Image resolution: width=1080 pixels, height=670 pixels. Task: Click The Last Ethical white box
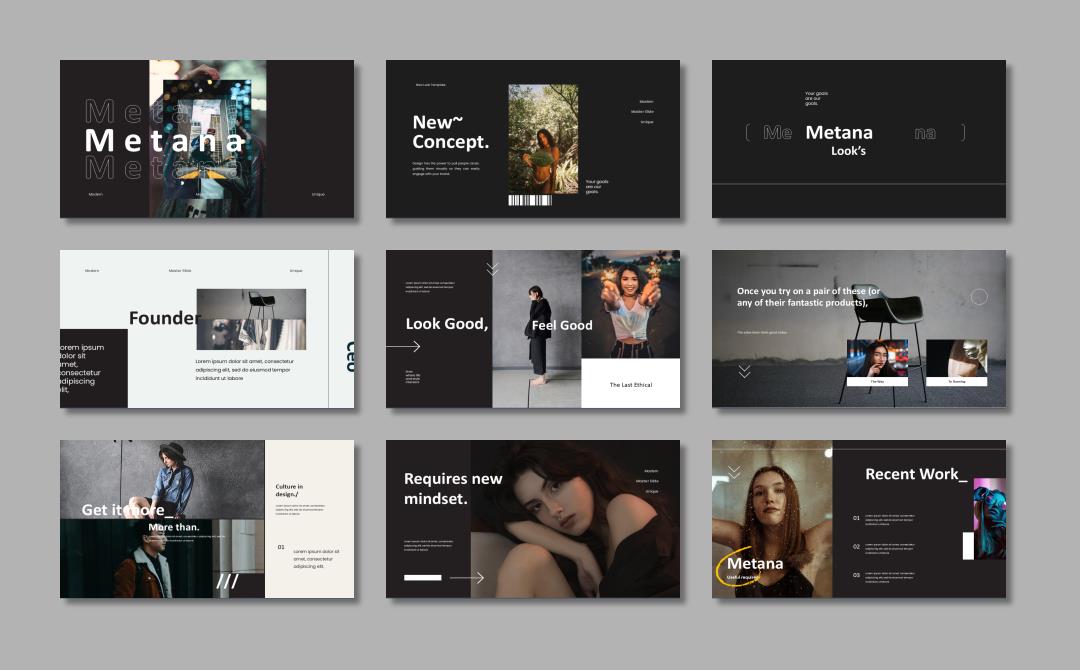[630, 384]
